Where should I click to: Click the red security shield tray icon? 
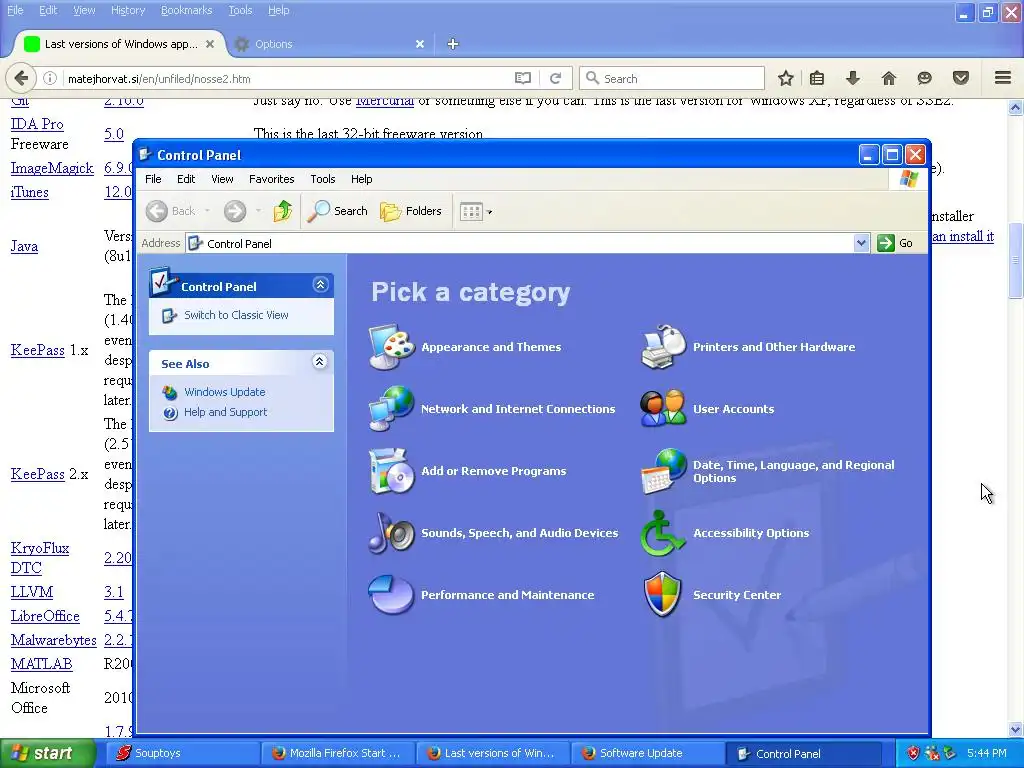pos(914,754)
